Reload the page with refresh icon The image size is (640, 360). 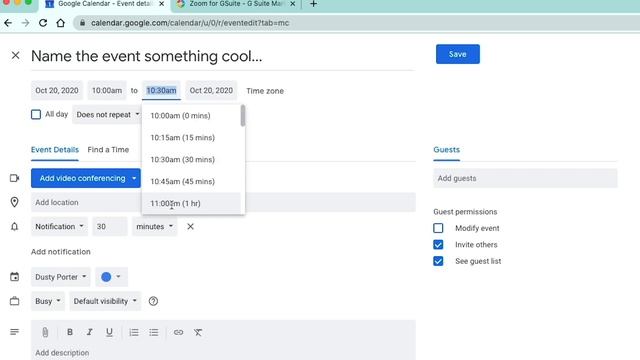point(43,23)
